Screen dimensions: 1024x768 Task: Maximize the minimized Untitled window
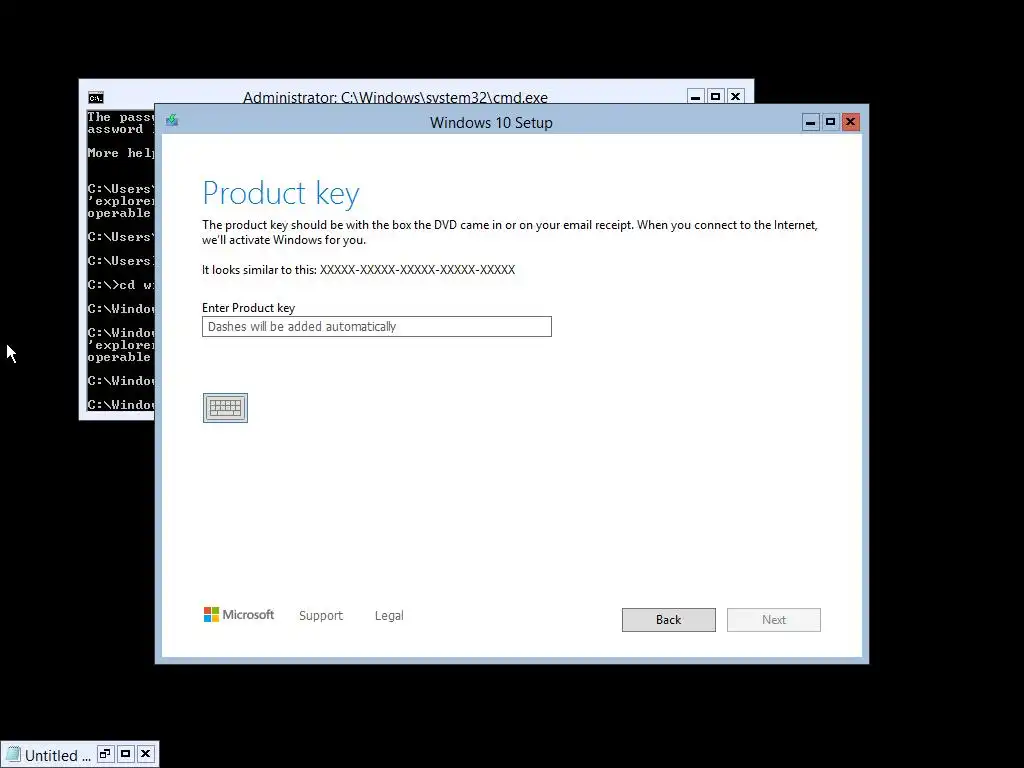tap(125, 754)
